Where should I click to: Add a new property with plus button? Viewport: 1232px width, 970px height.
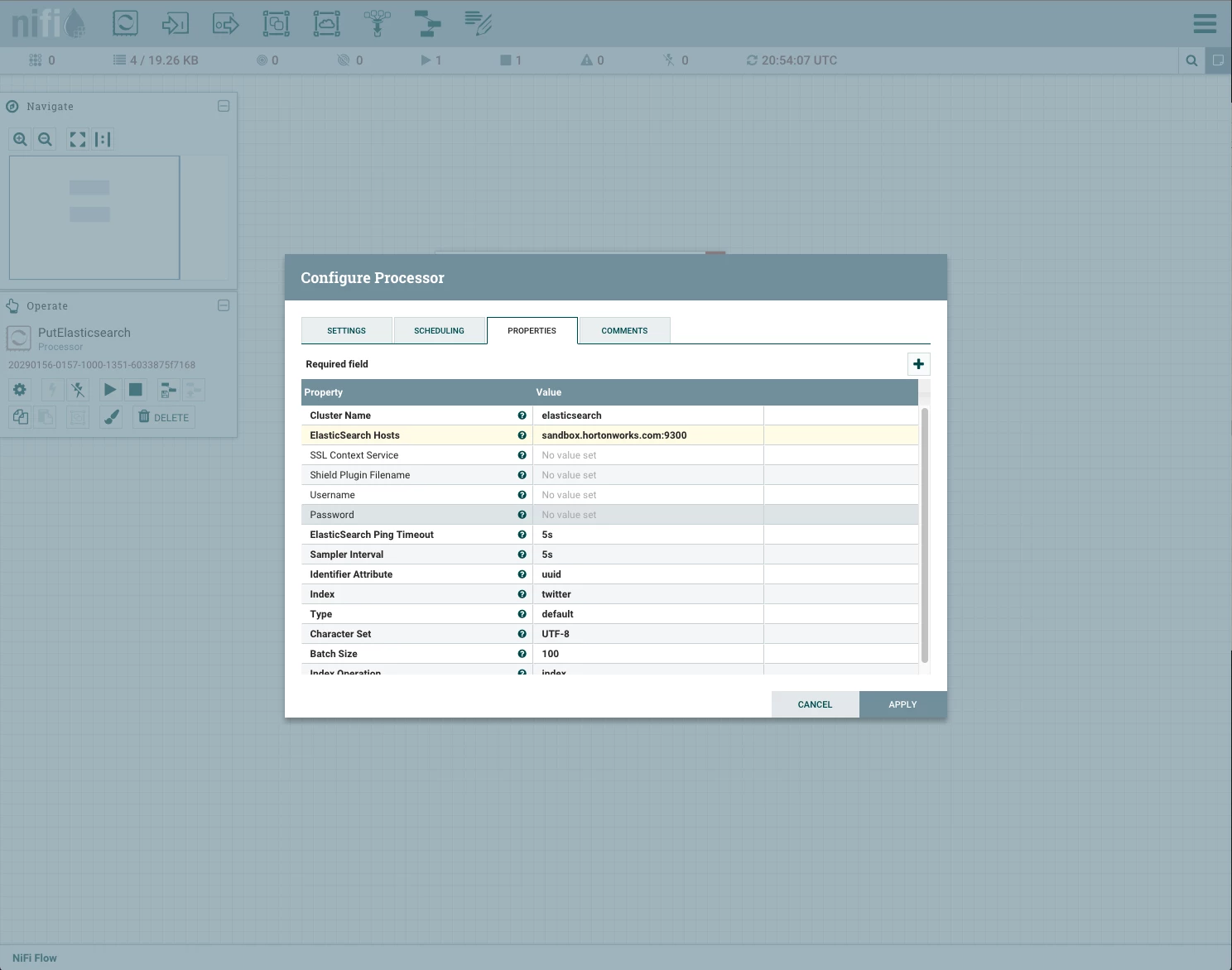click(918, 364)
